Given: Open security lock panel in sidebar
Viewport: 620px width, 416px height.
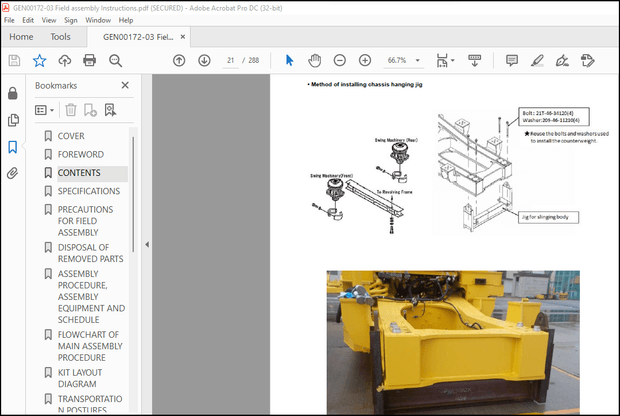Looking at the screenshot, I should (x=13, y=93).
